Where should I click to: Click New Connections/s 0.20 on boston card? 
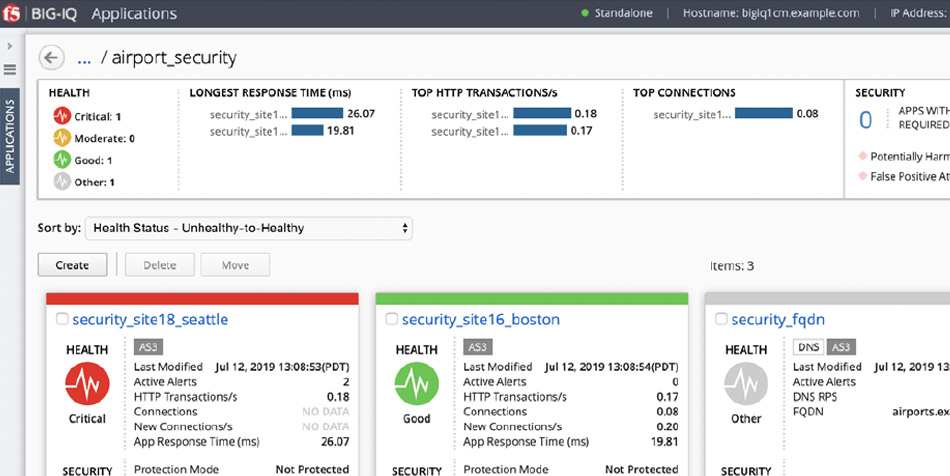(667, 426)
